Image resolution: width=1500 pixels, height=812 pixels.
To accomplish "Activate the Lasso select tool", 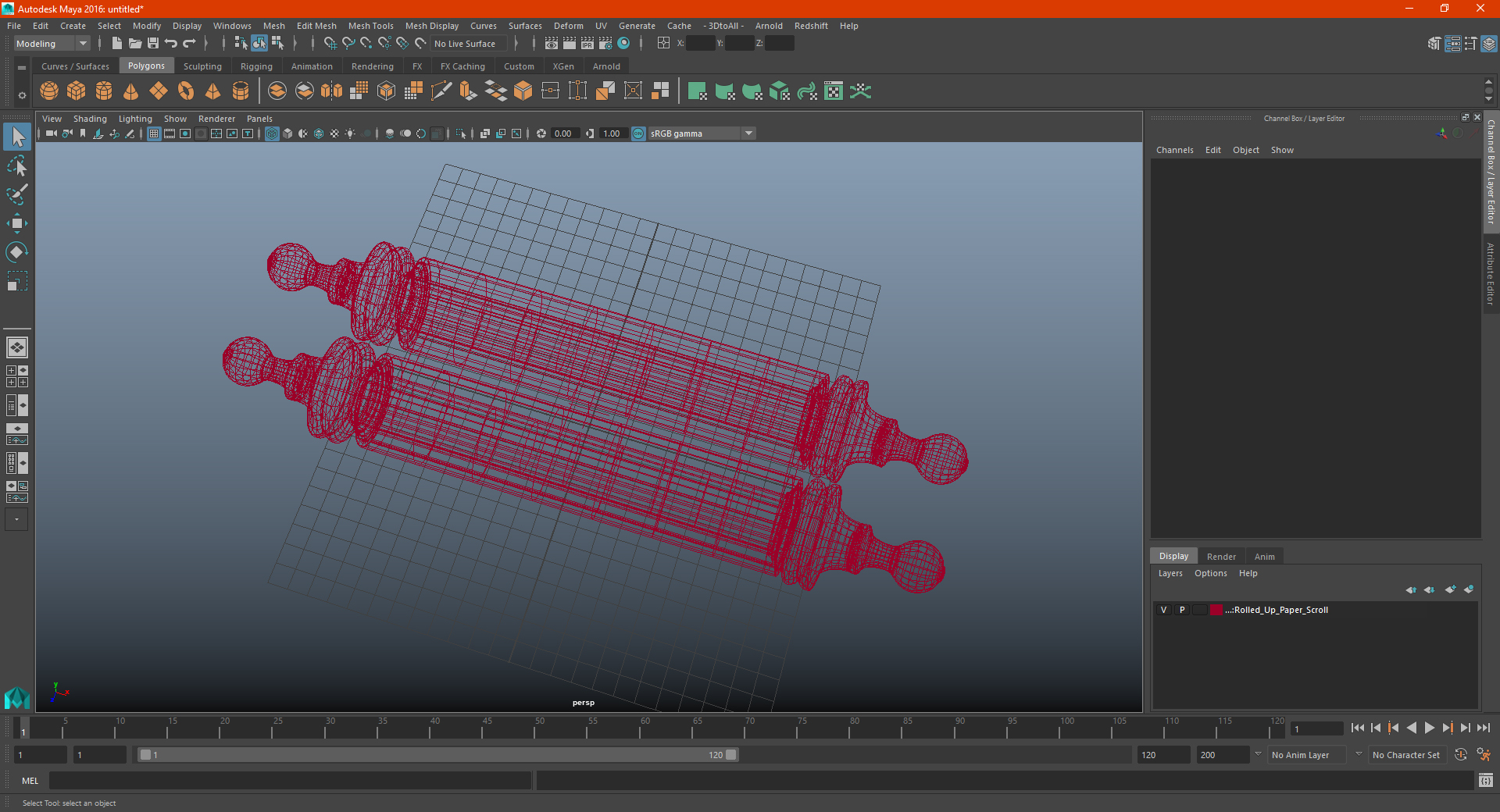I will (17, 166).
